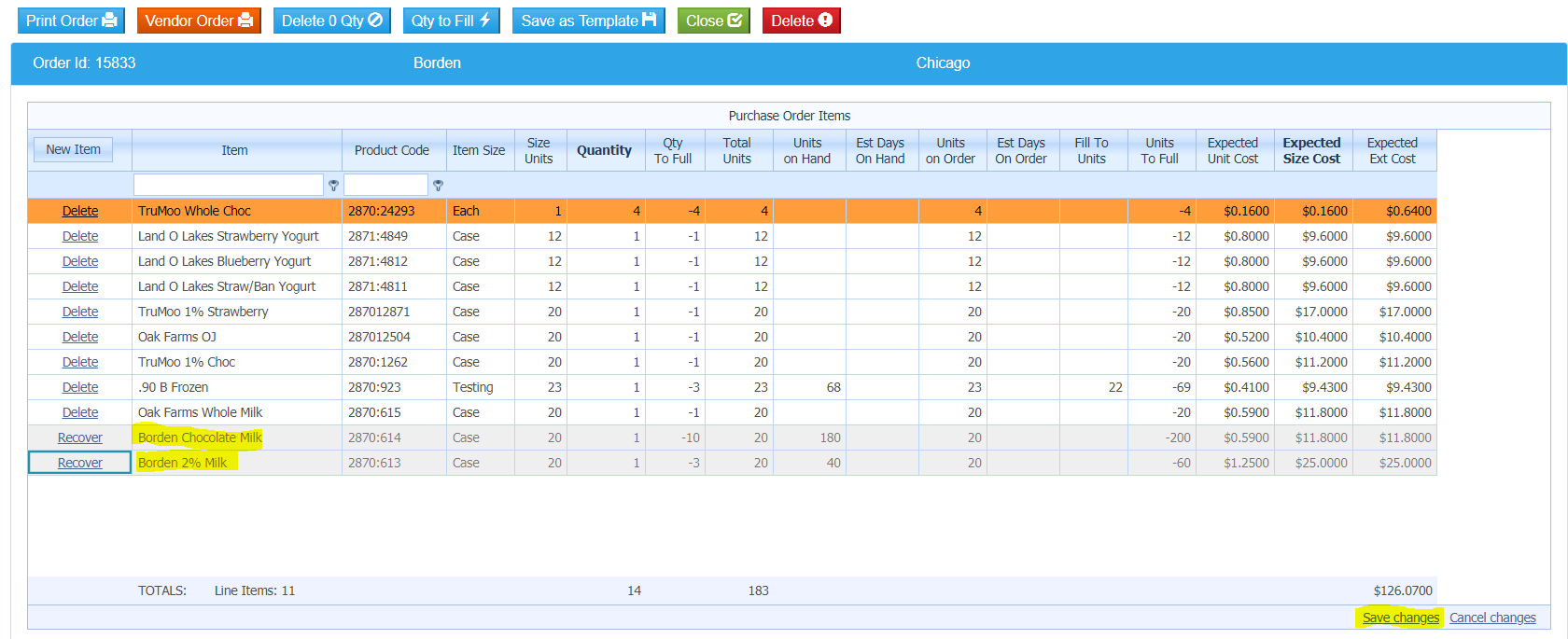Click the Chicago location in header
1568x639 pixels.
click(943, 63)
